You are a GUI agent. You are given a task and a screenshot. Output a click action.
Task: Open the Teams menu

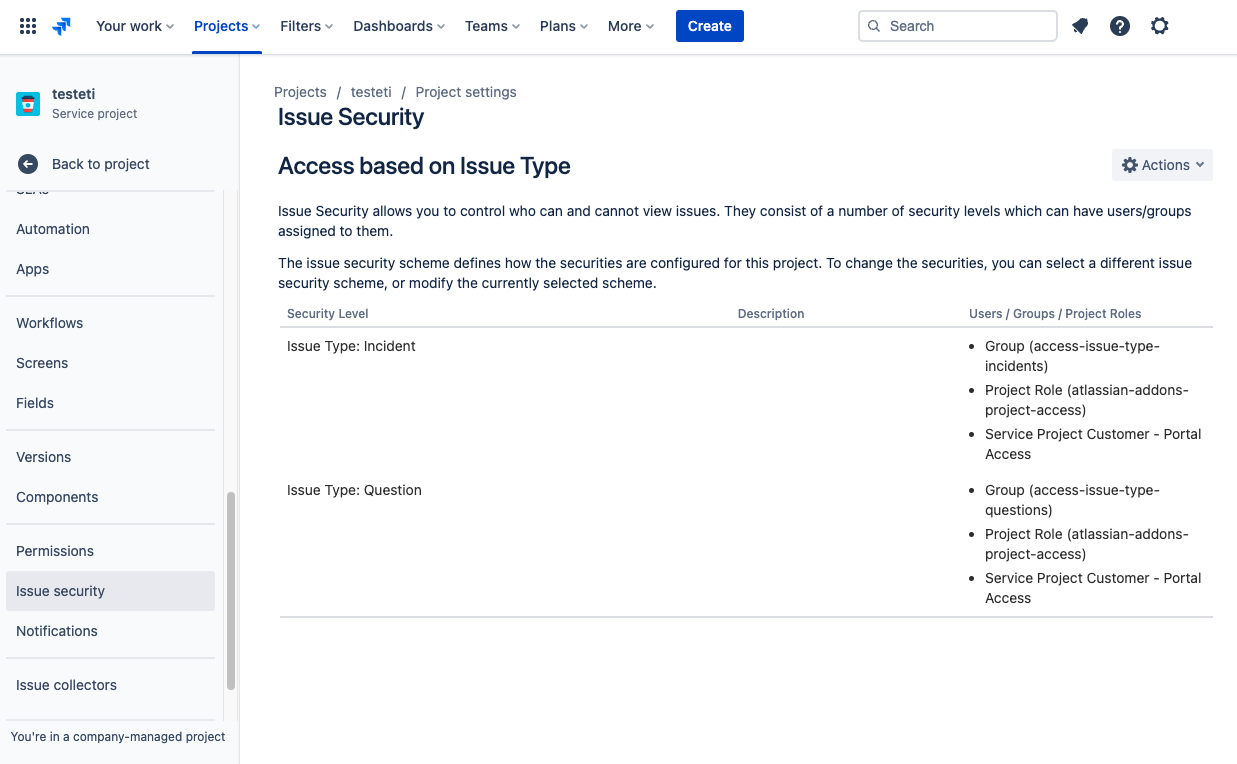click(x=492, y=26)
